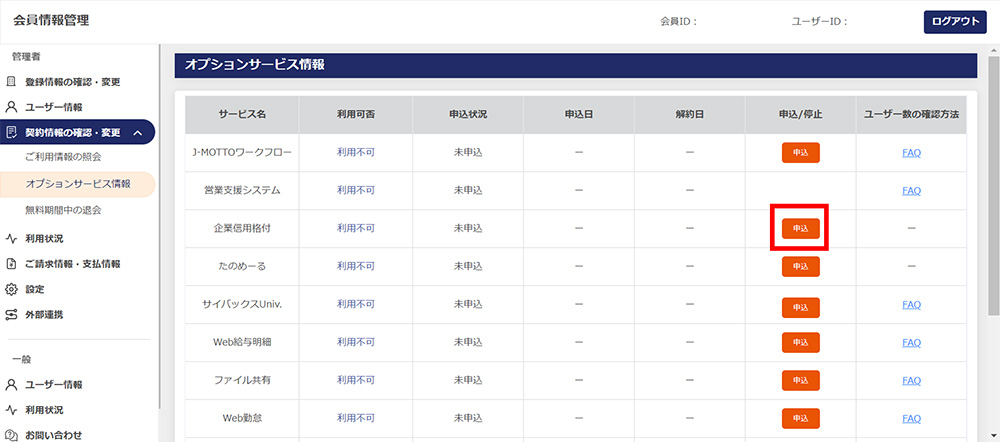Click the external integration icon
Image resolution: width=1000 pixels, height=442 pixels.
[x=12, y=314]
